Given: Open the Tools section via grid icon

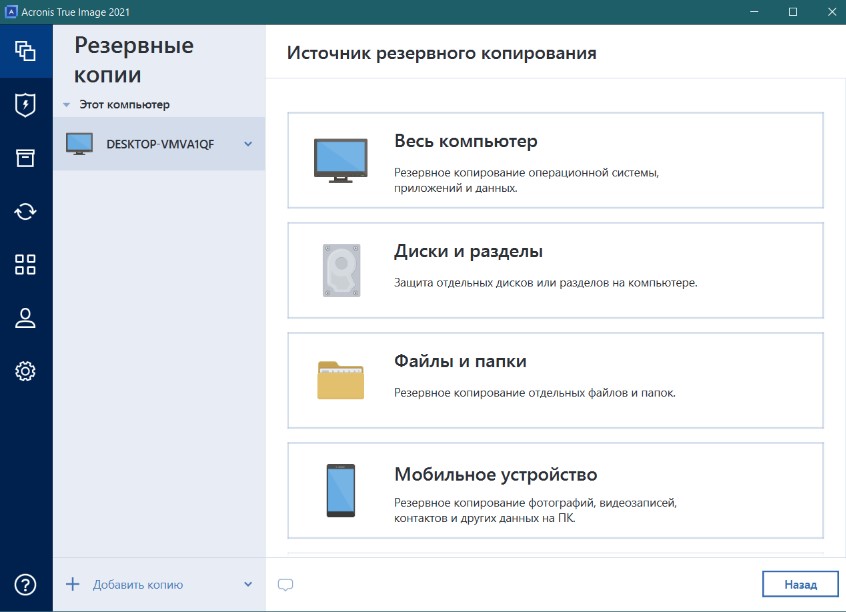Looking at the screenshot, I should click(x=25, y=264).
